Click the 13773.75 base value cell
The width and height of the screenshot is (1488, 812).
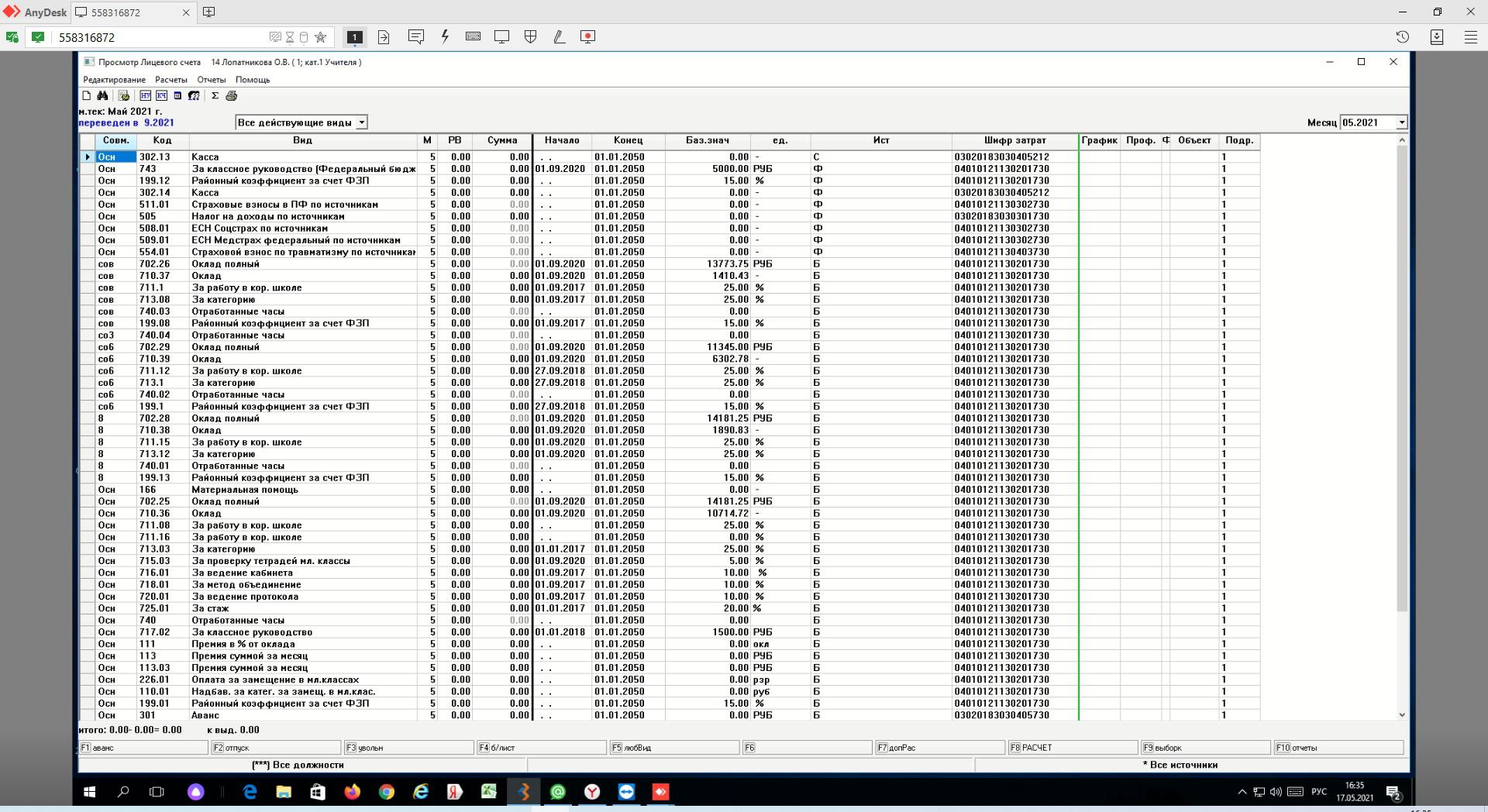pos(708,263)
